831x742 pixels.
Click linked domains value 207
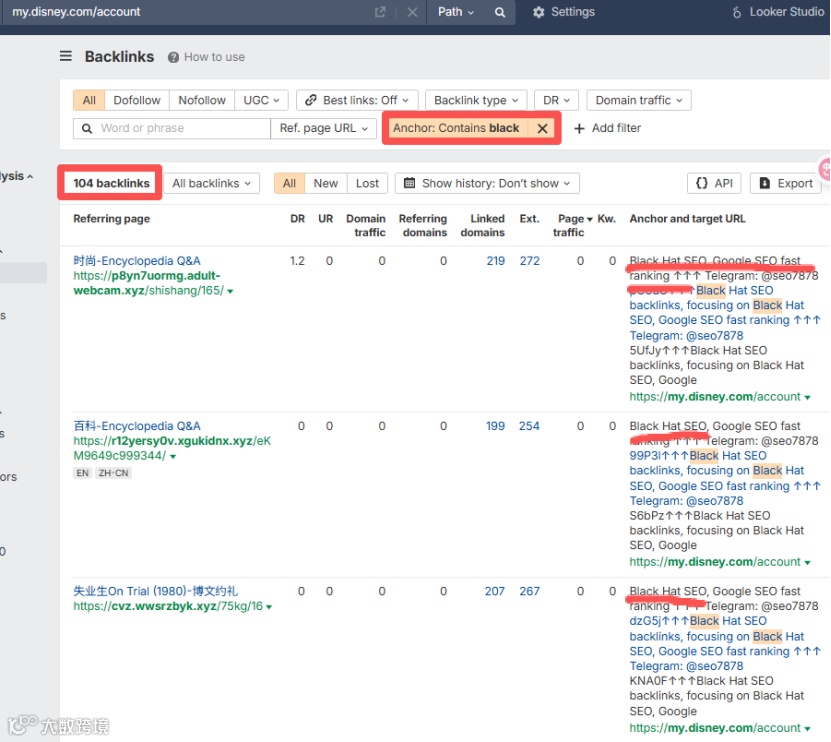coord(495,591)
